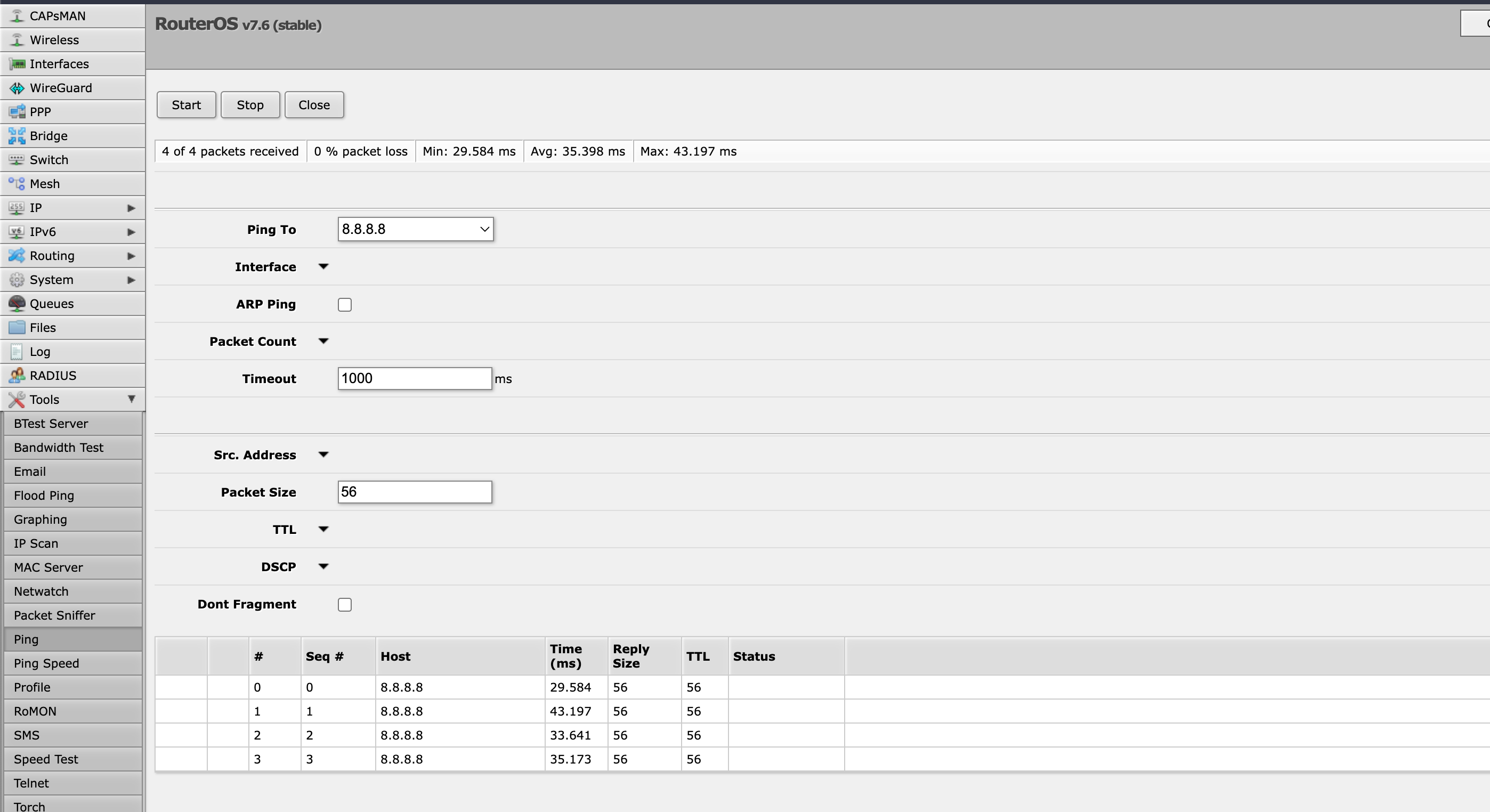Open the Profile tool

coord(73,688)
